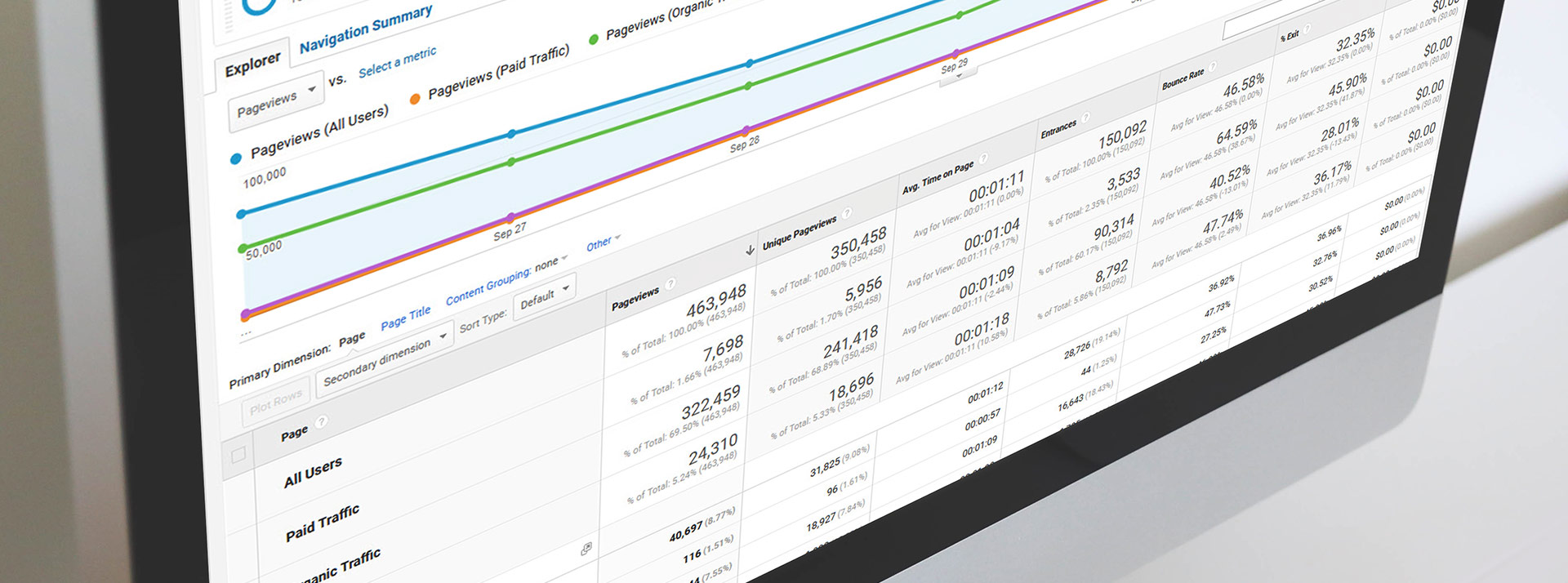Image resolution: width=1568 pixels, height=583 pixels.
Task: Click the row value 28,726 (19.14%)
Action: pyautogui.click(x=1092, y=344)
